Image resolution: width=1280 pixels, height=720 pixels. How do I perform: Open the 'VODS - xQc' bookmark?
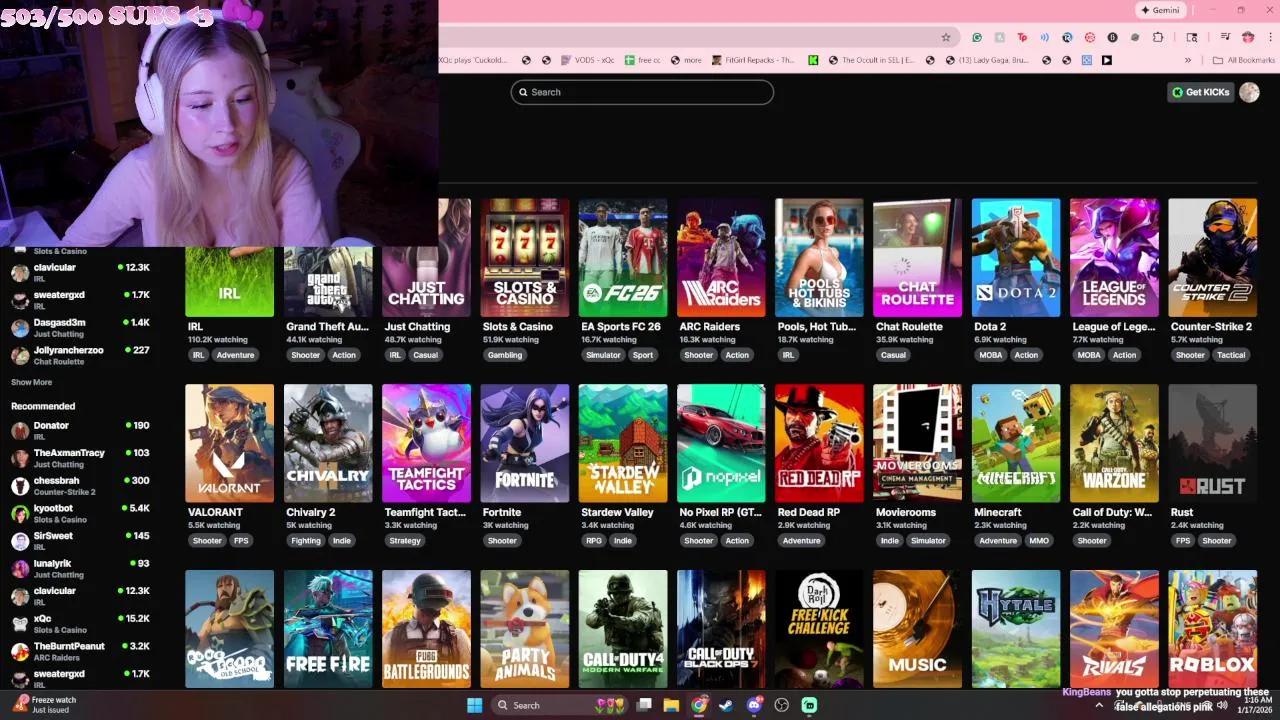pyautogui.click(x=587, y=60)
